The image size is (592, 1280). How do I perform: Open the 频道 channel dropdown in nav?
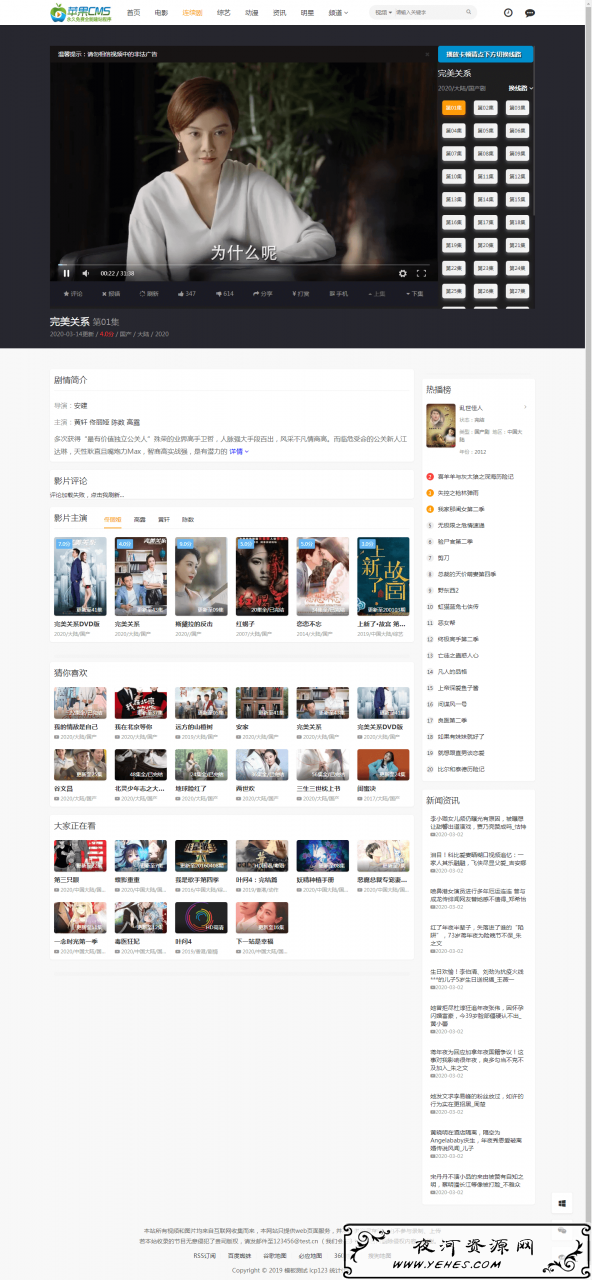tap(339, 13)
